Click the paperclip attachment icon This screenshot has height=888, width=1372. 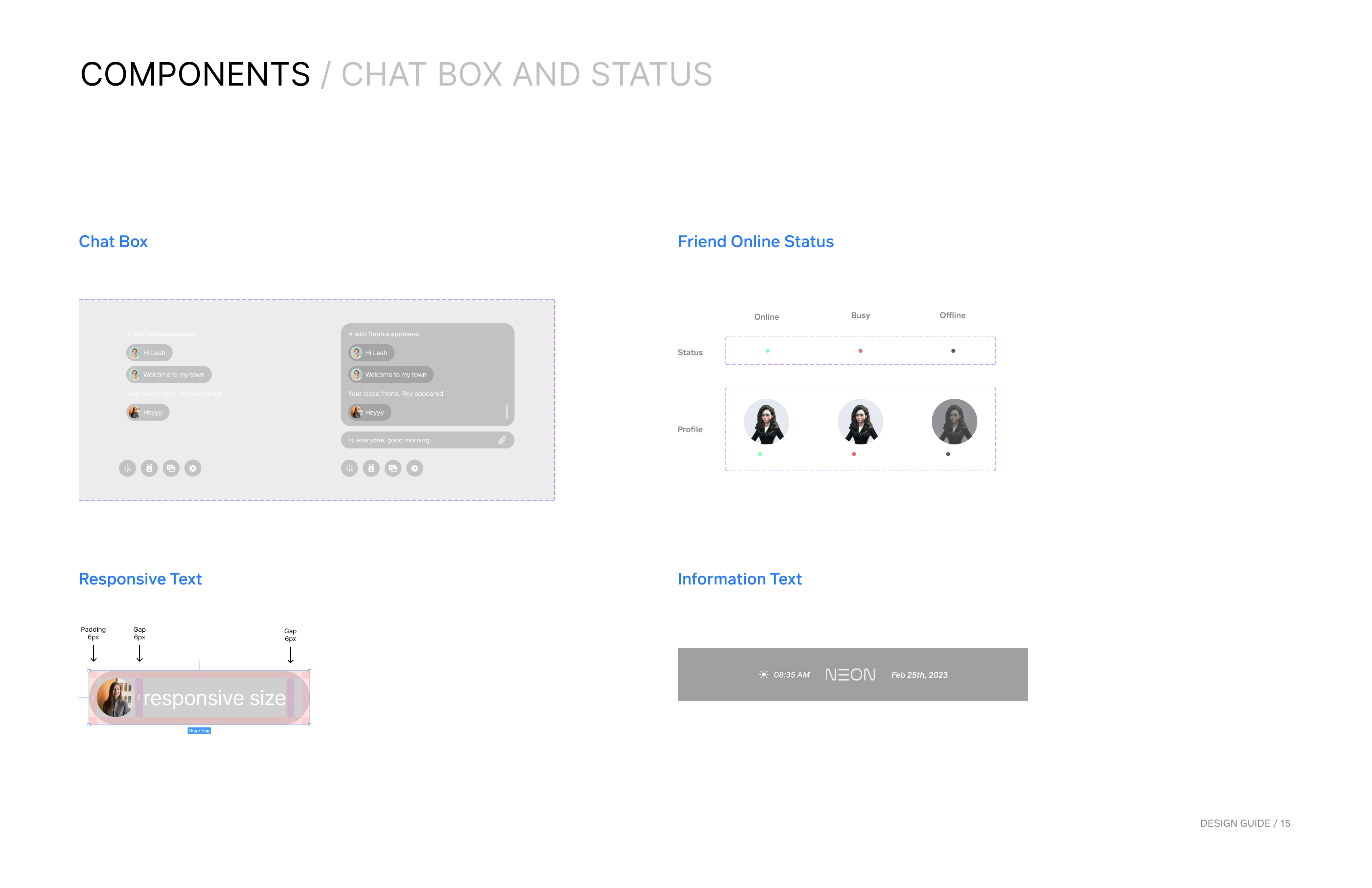click(x=502, y=440)
